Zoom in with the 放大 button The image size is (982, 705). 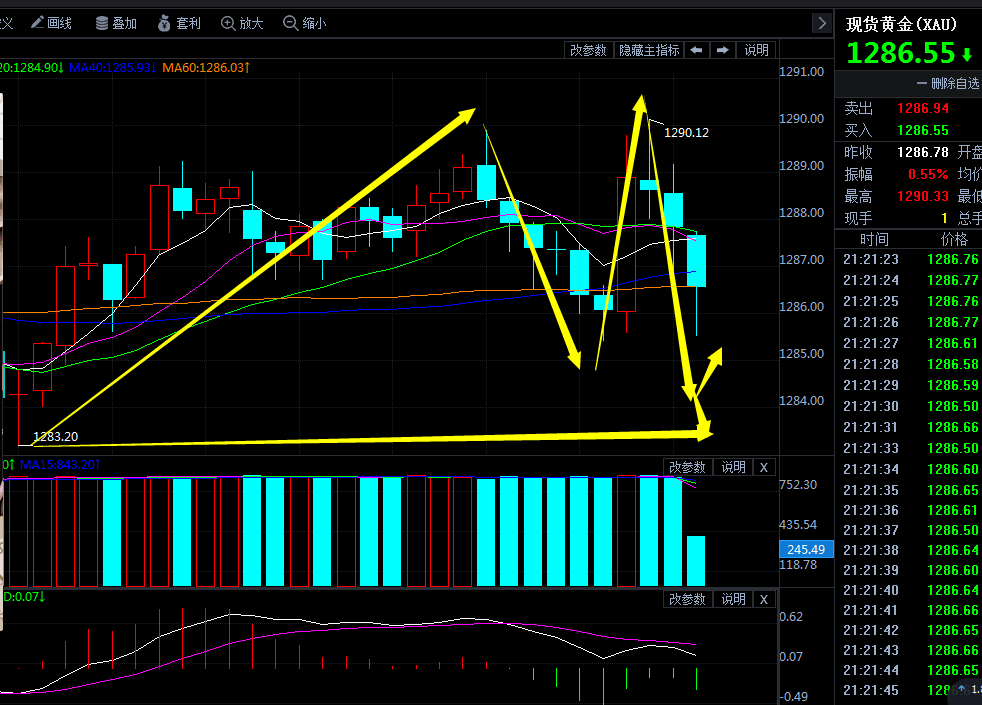pos(242,22)
